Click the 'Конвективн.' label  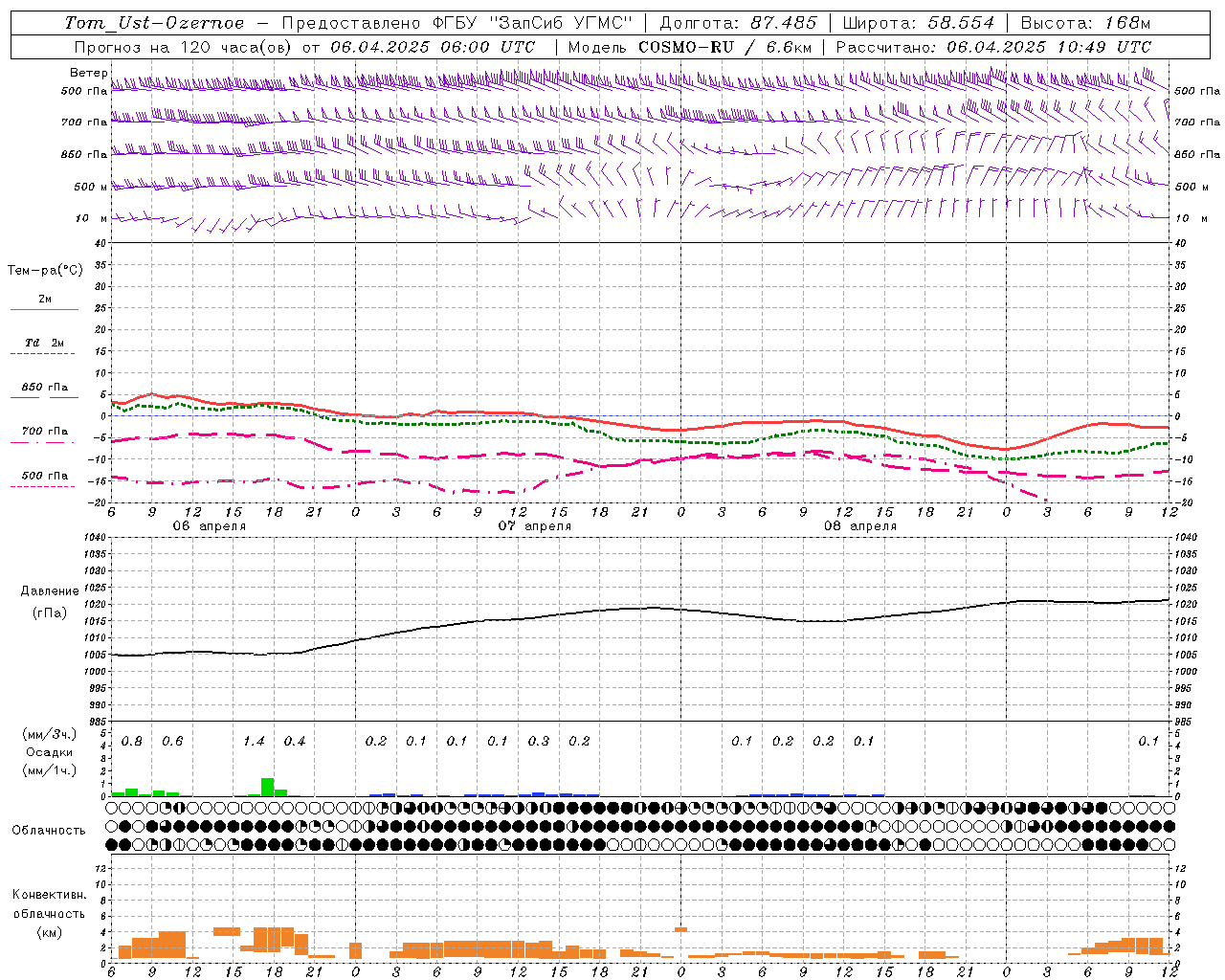pyautogui.click(x=50, y=895)
